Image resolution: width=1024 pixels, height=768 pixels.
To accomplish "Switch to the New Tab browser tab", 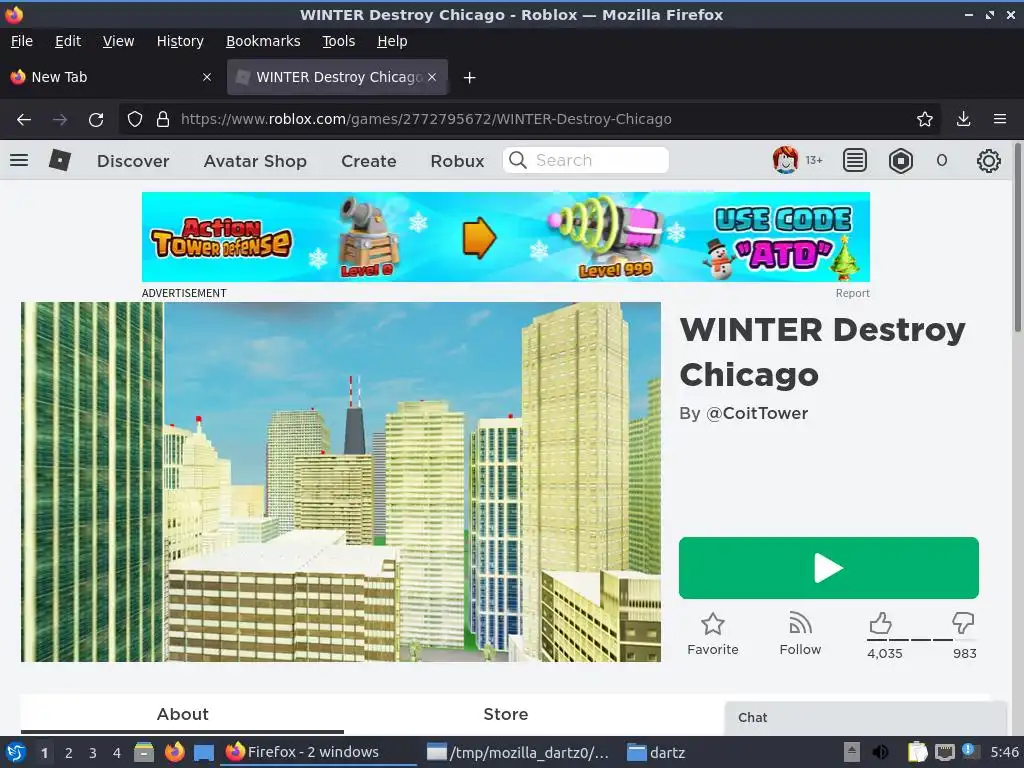I will pos(112,77).
